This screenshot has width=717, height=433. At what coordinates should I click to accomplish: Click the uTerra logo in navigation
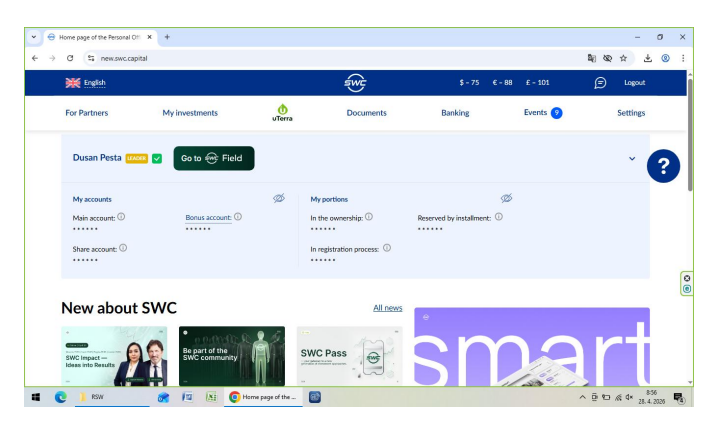282,112
